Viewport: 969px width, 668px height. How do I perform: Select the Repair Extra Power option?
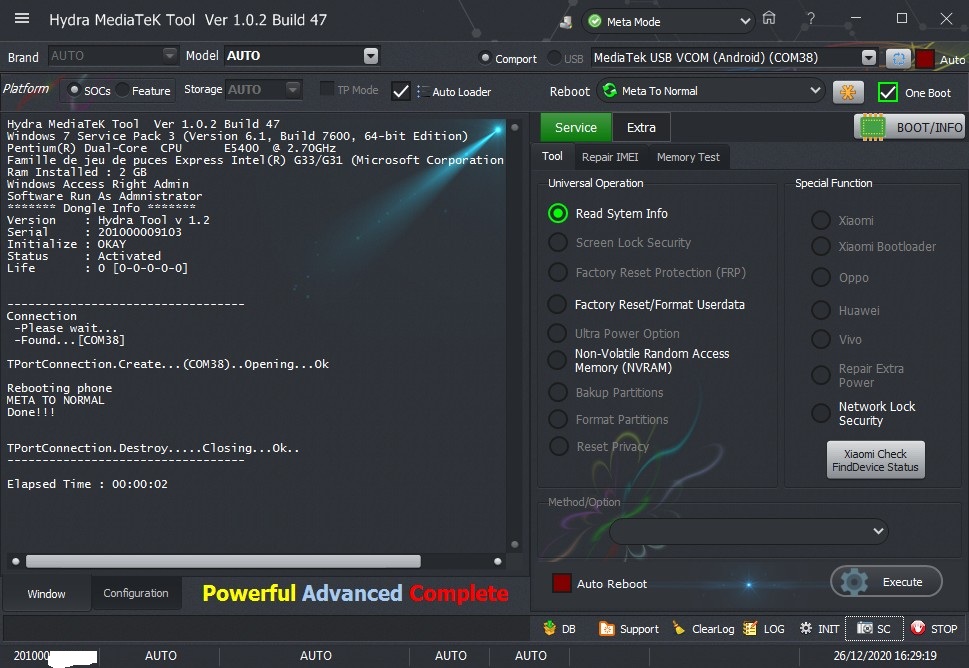821,375
